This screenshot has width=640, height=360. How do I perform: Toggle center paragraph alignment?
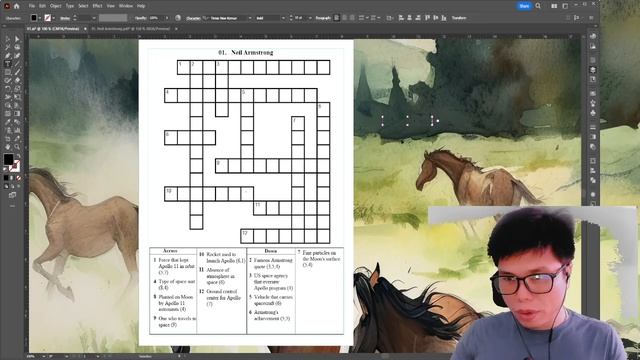coord(344,18)
